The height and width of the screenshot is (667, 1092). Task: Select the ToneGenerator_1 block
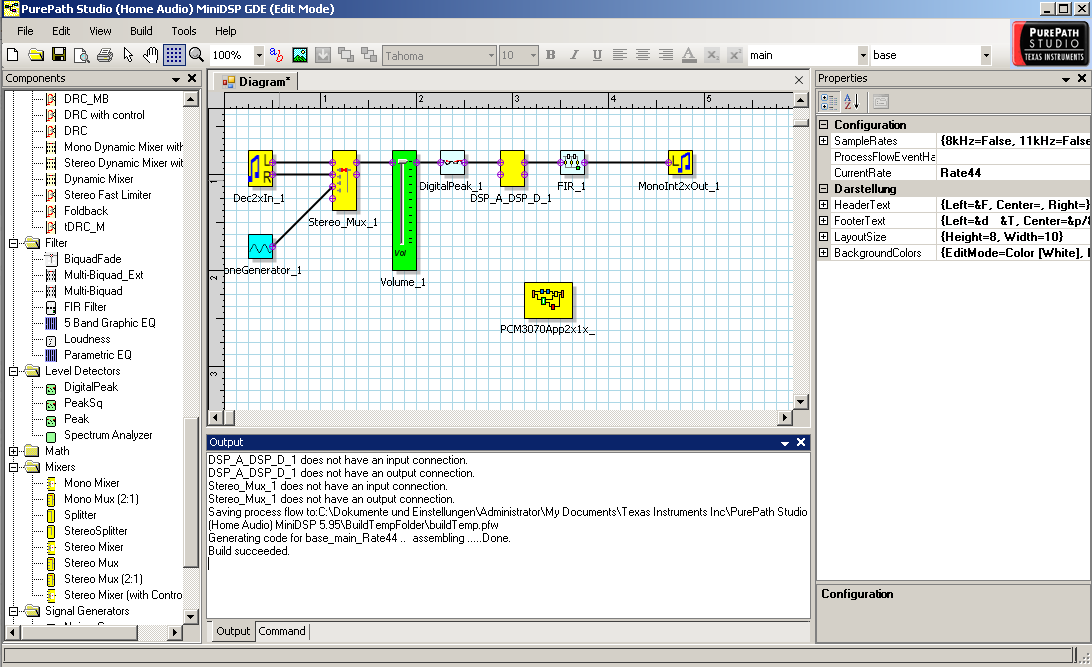pyautogui.click(x=260, y=247)
